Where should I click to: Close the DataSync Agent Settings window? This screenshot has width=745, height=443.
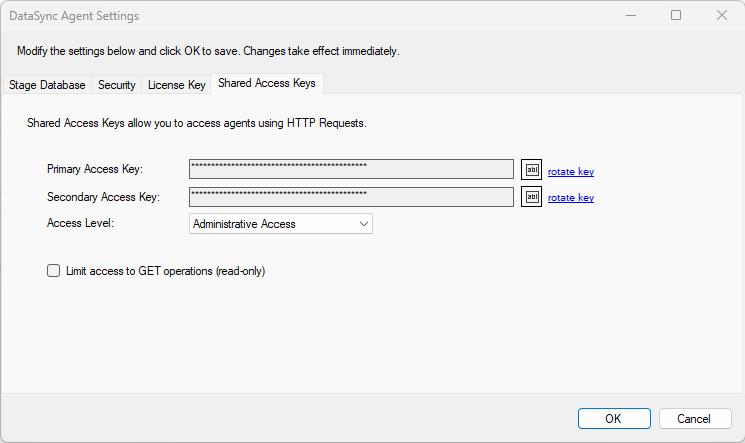click(722, 16)
